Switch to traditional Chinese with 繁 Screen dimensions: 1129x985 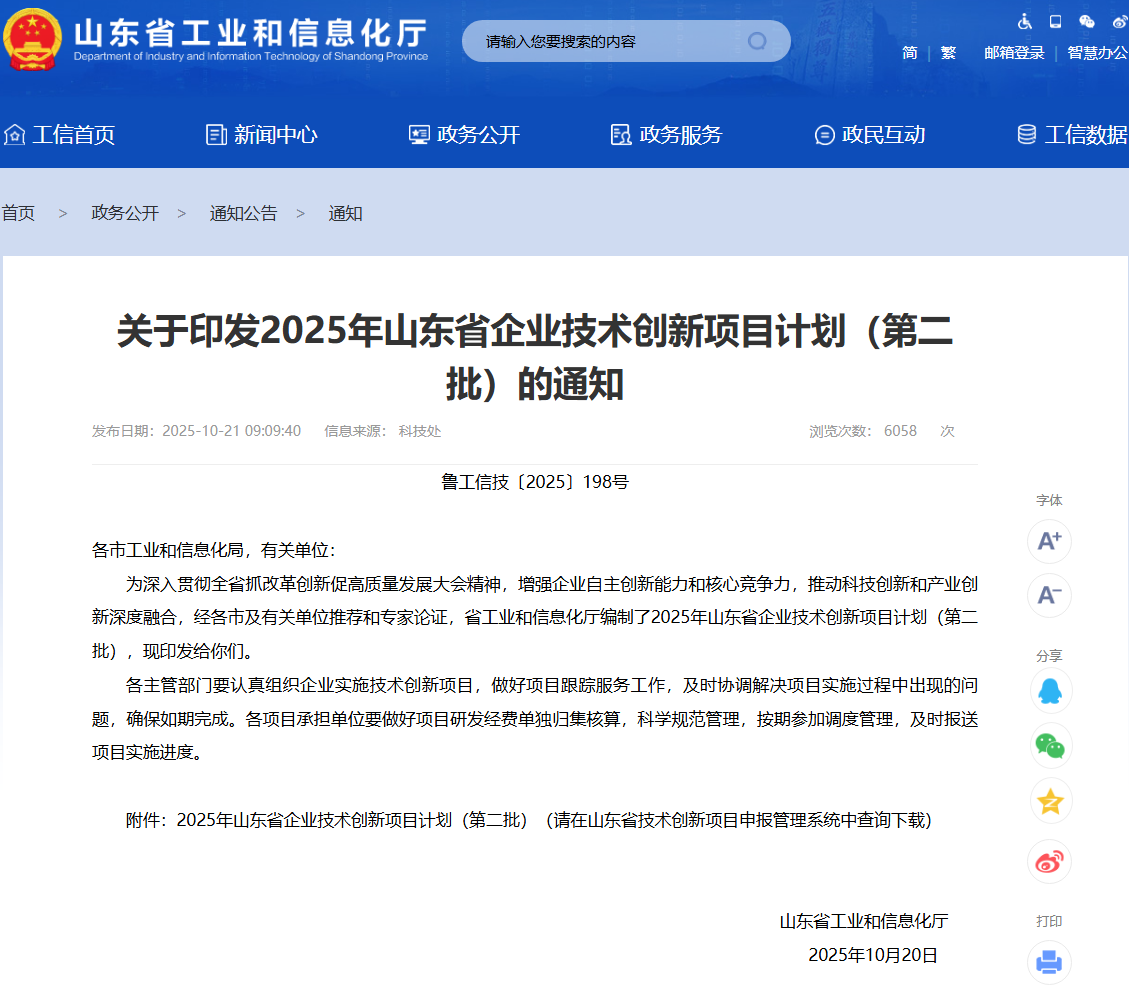tap(948, 53)
